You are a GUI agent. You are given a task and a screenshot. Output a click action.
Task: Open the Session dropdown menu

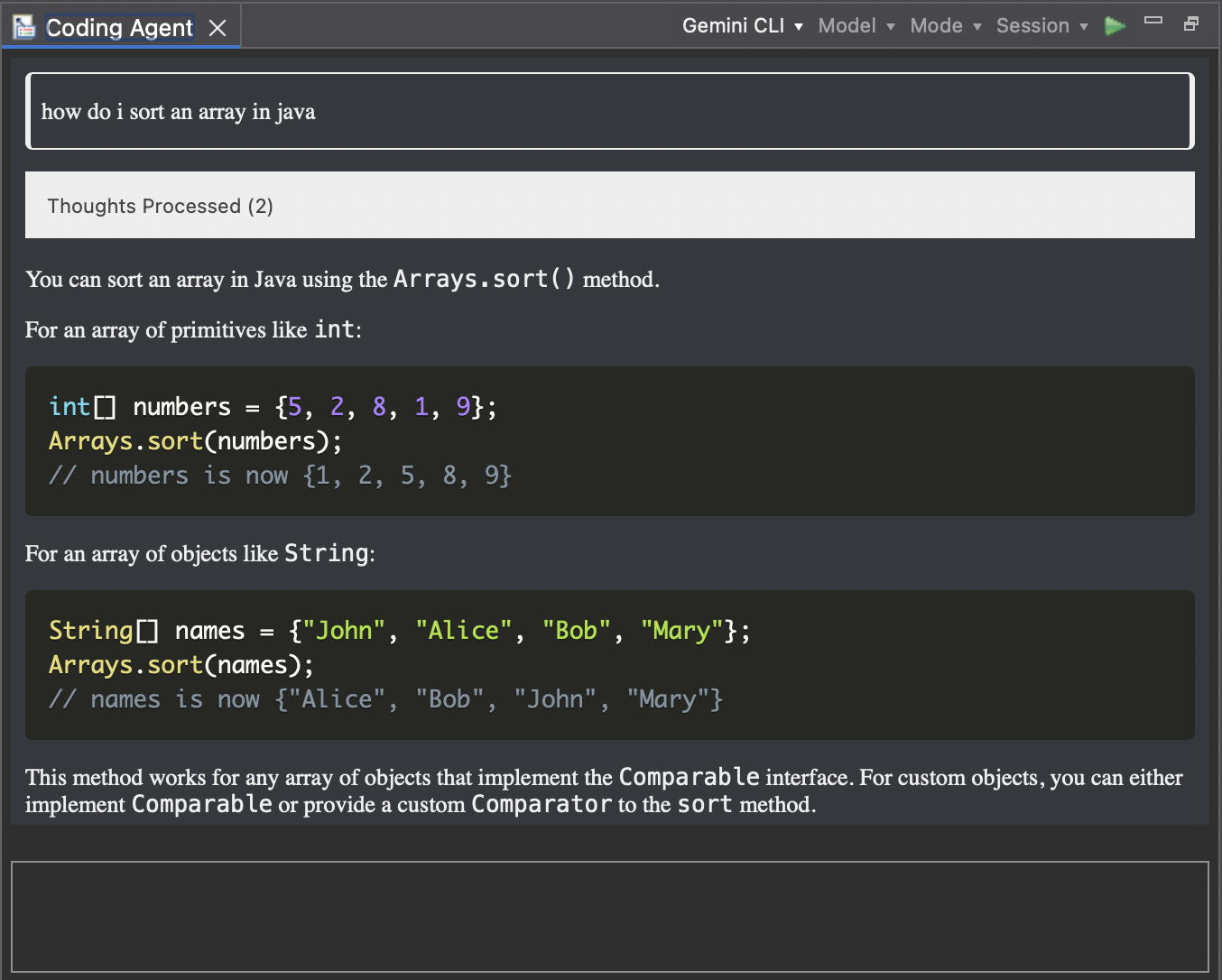pos(1041,25)
